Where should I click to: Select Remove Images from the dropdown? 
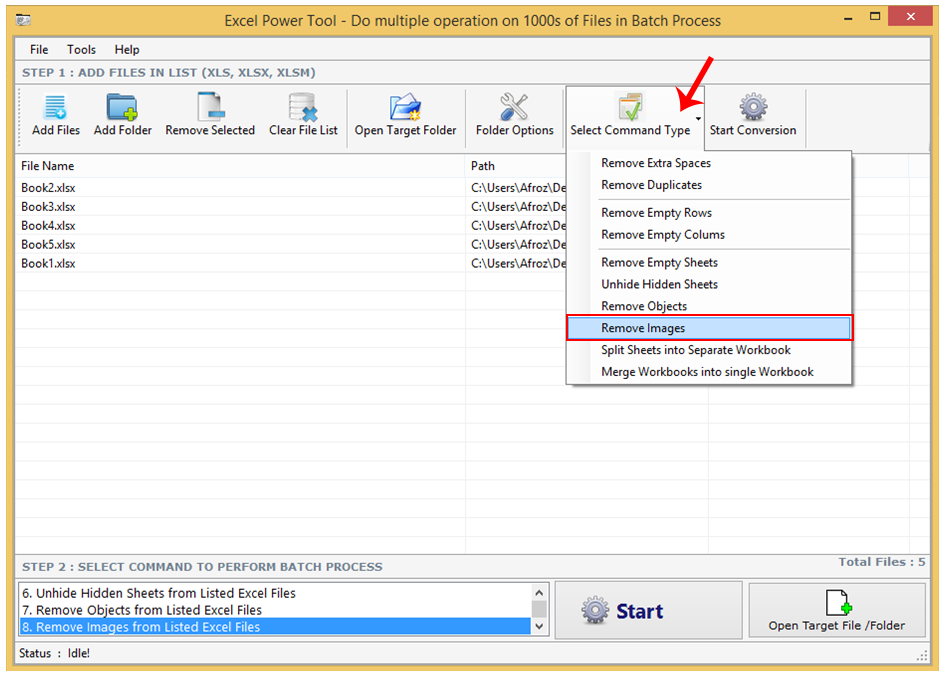tap(709, 328)
